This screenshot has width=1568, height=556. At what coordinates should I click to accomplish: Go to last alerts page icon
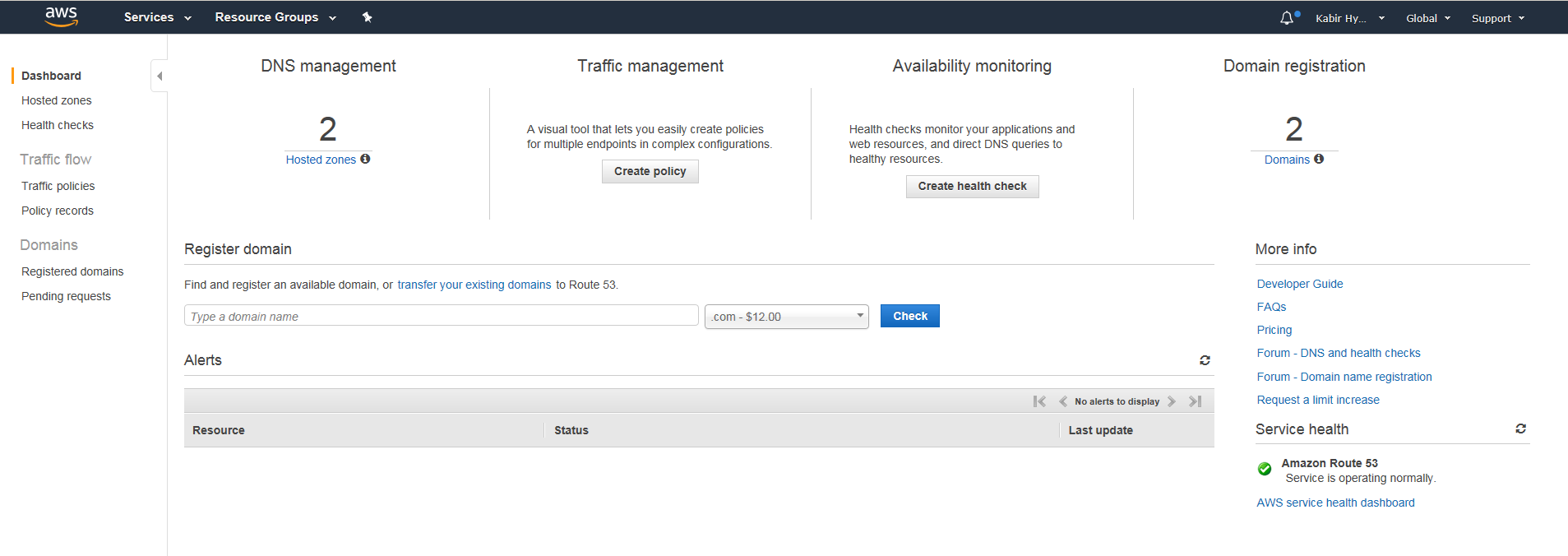point(1196,401)
